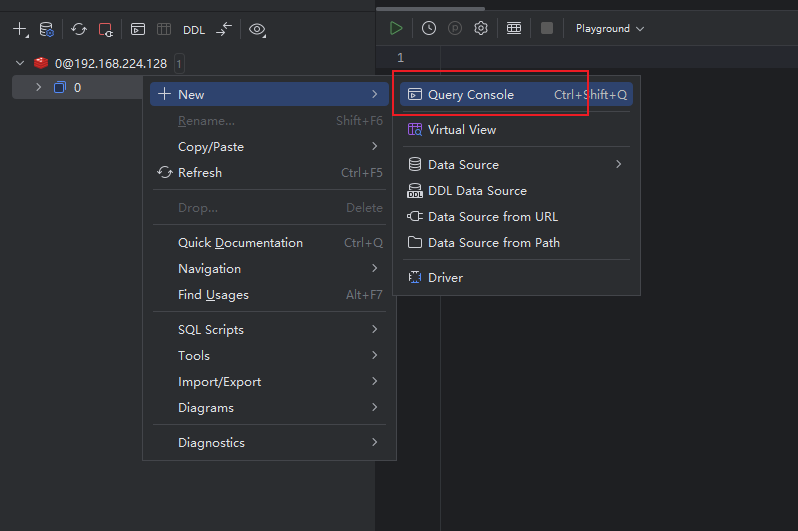
Task: Click the add new item plus icon
Action: click(20, 30)
